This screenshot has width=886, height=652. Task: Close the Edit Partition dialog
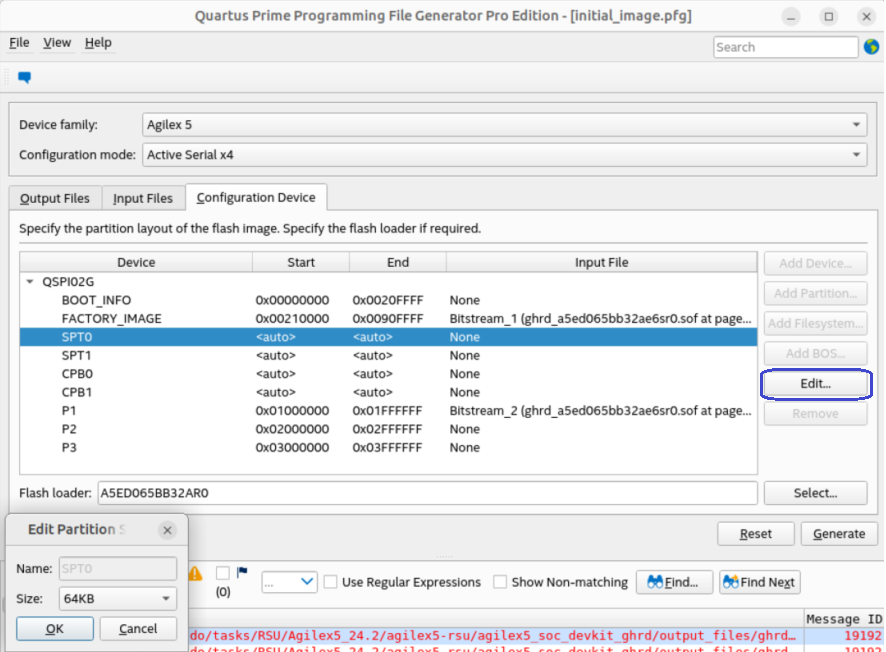(x=167, y=530)
